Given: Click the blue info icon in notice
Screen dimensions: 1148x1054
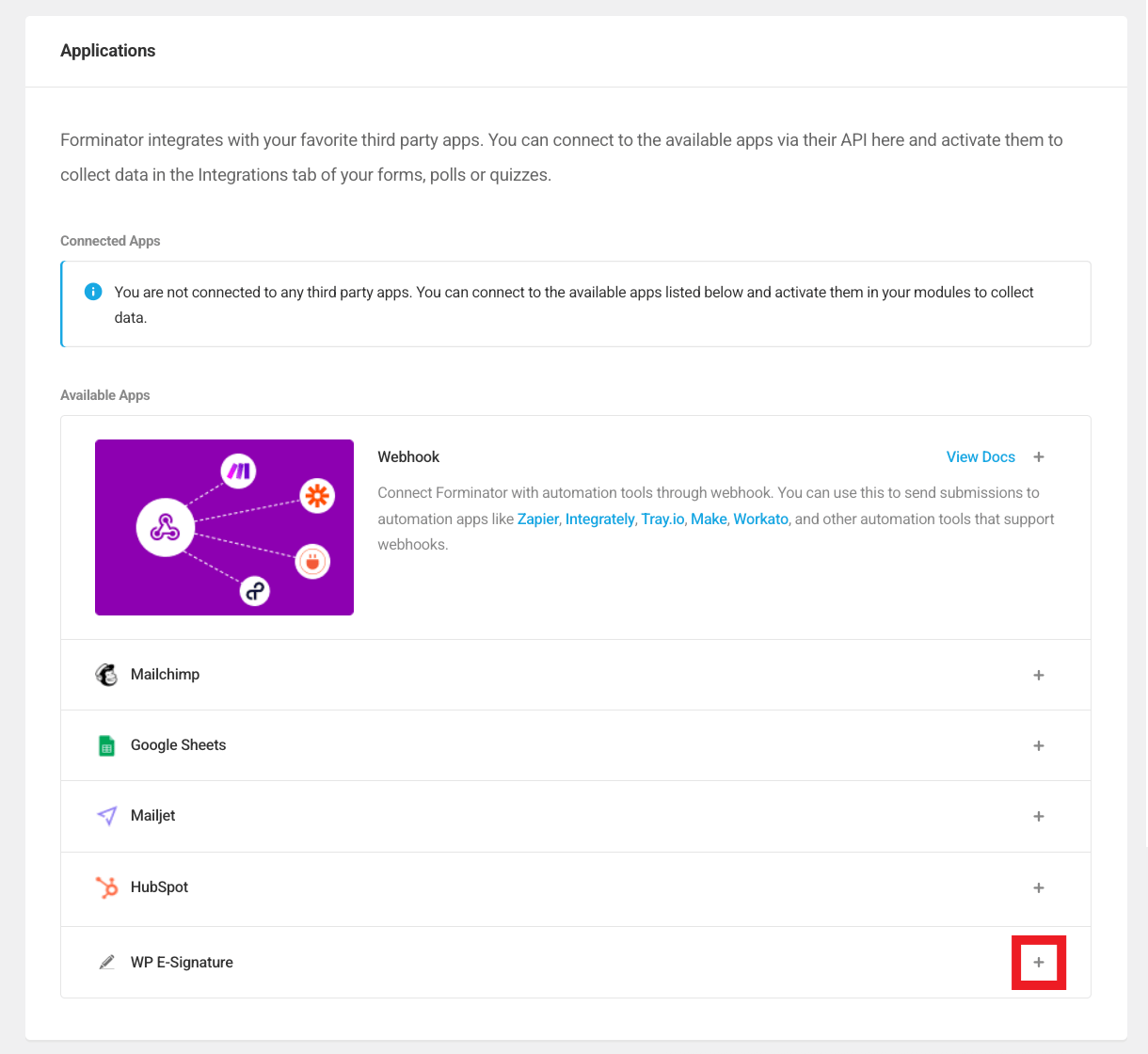Looking at the screenshot, I should tap(93, 292).
